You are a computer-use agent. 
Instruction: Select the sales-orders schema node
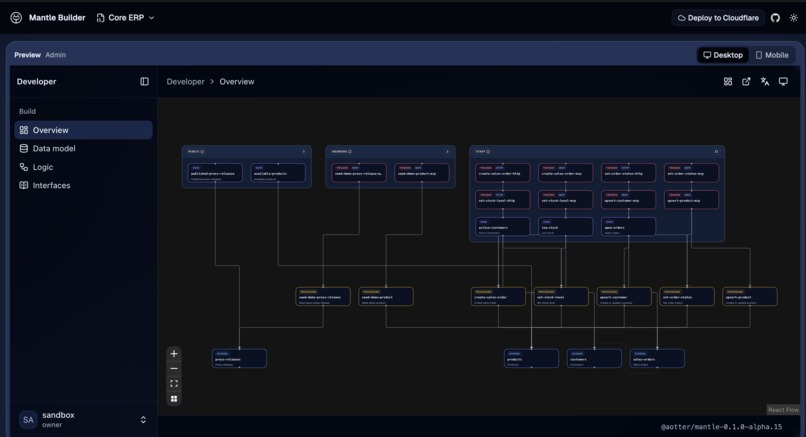[x=657, y=358]
